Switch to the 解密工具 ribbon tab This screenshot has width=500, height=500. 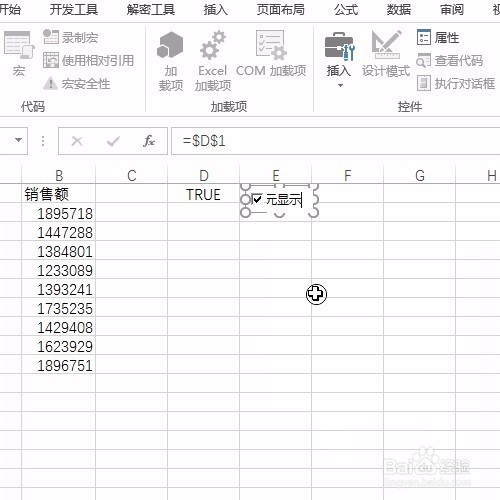pyautogui.click(x=151, y=10)
